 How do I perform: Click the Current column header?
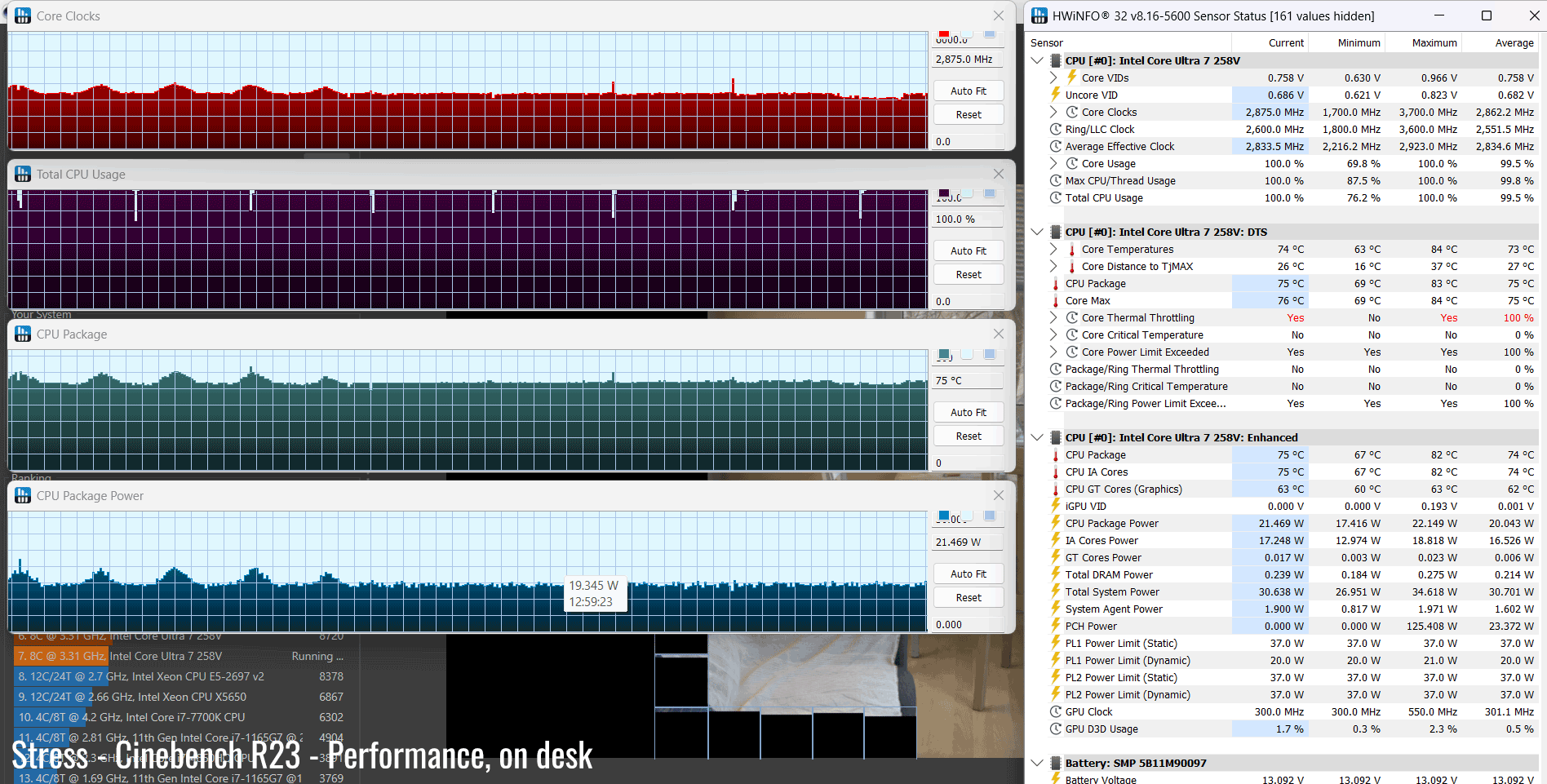(1270, 42)
